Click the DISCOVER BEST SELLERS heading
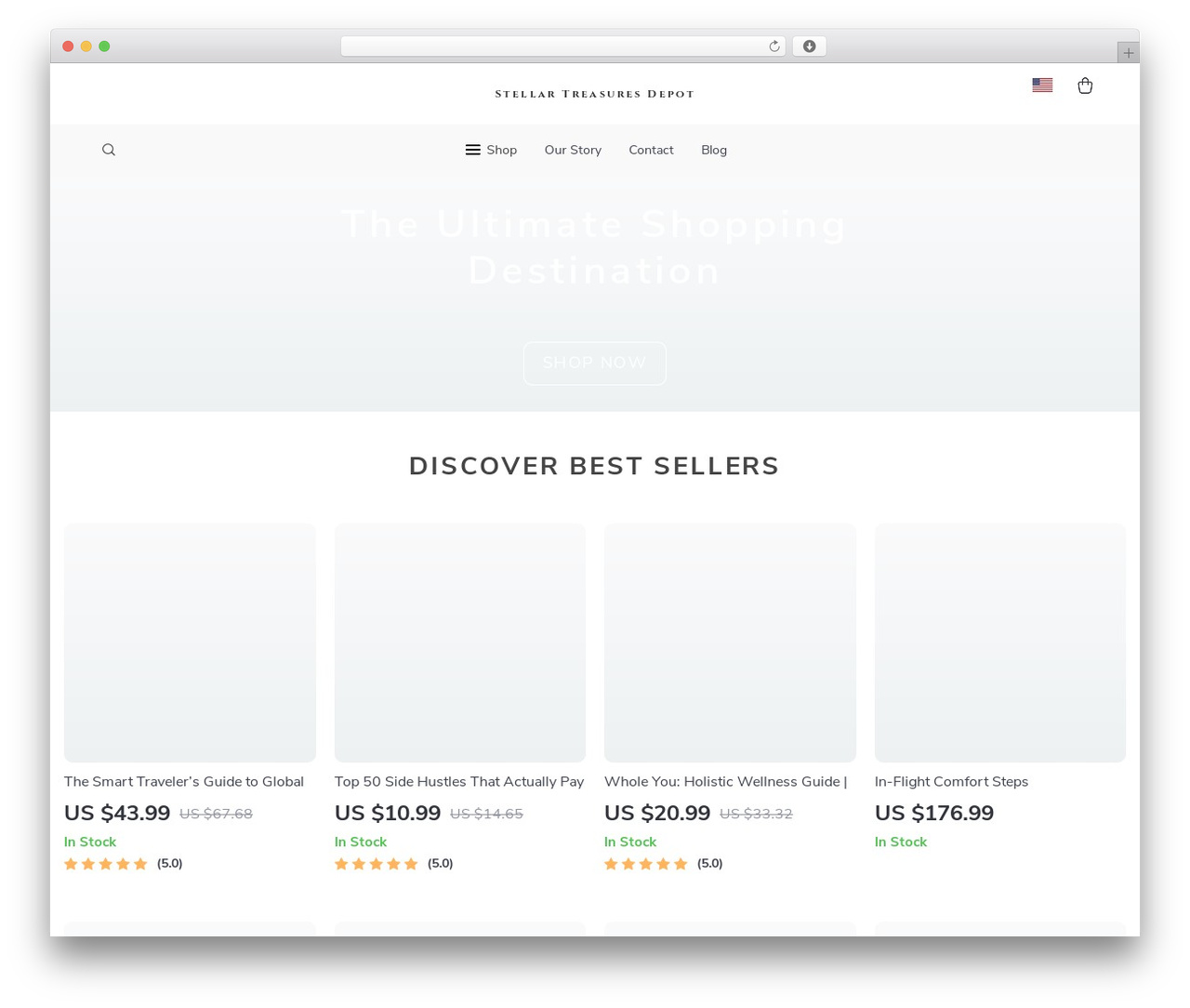 (595, 466)
